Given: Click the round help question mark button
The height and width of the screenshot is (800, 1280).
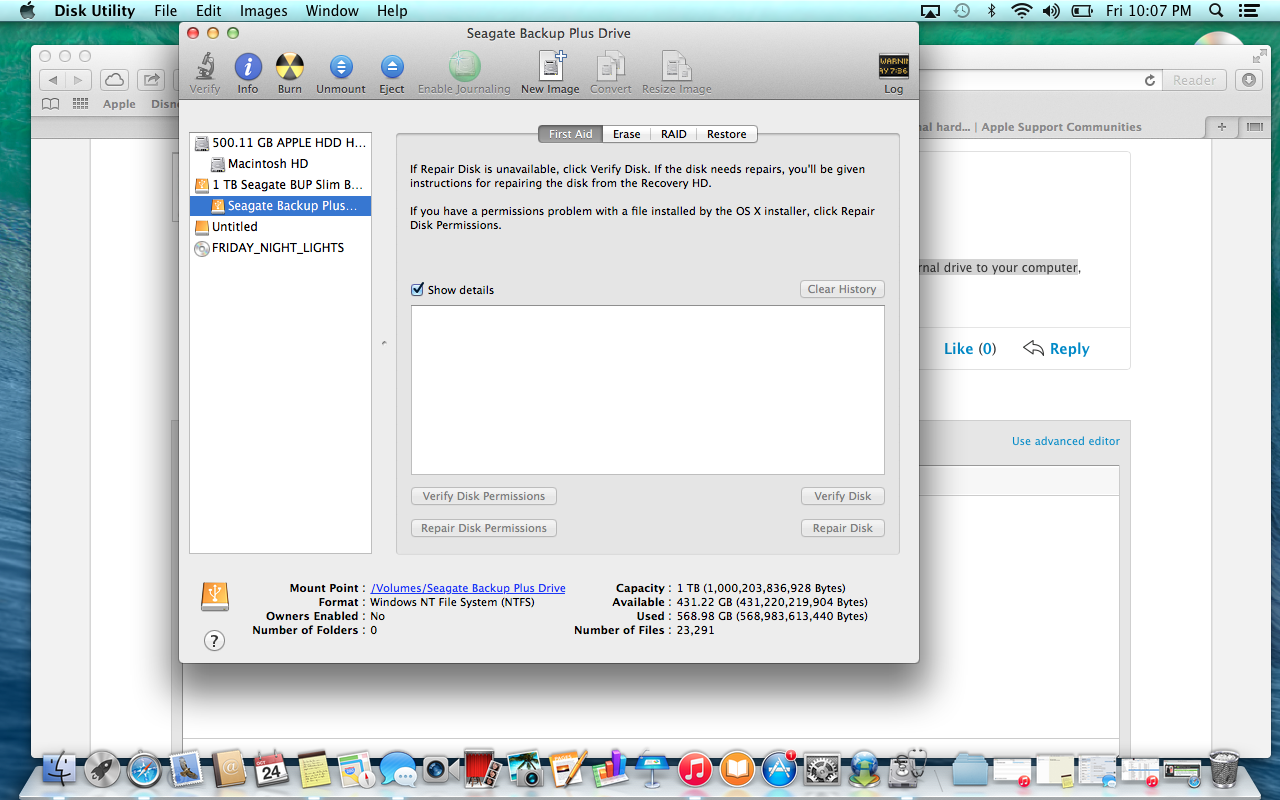Looking at the screenshot, I should point(214,641).
